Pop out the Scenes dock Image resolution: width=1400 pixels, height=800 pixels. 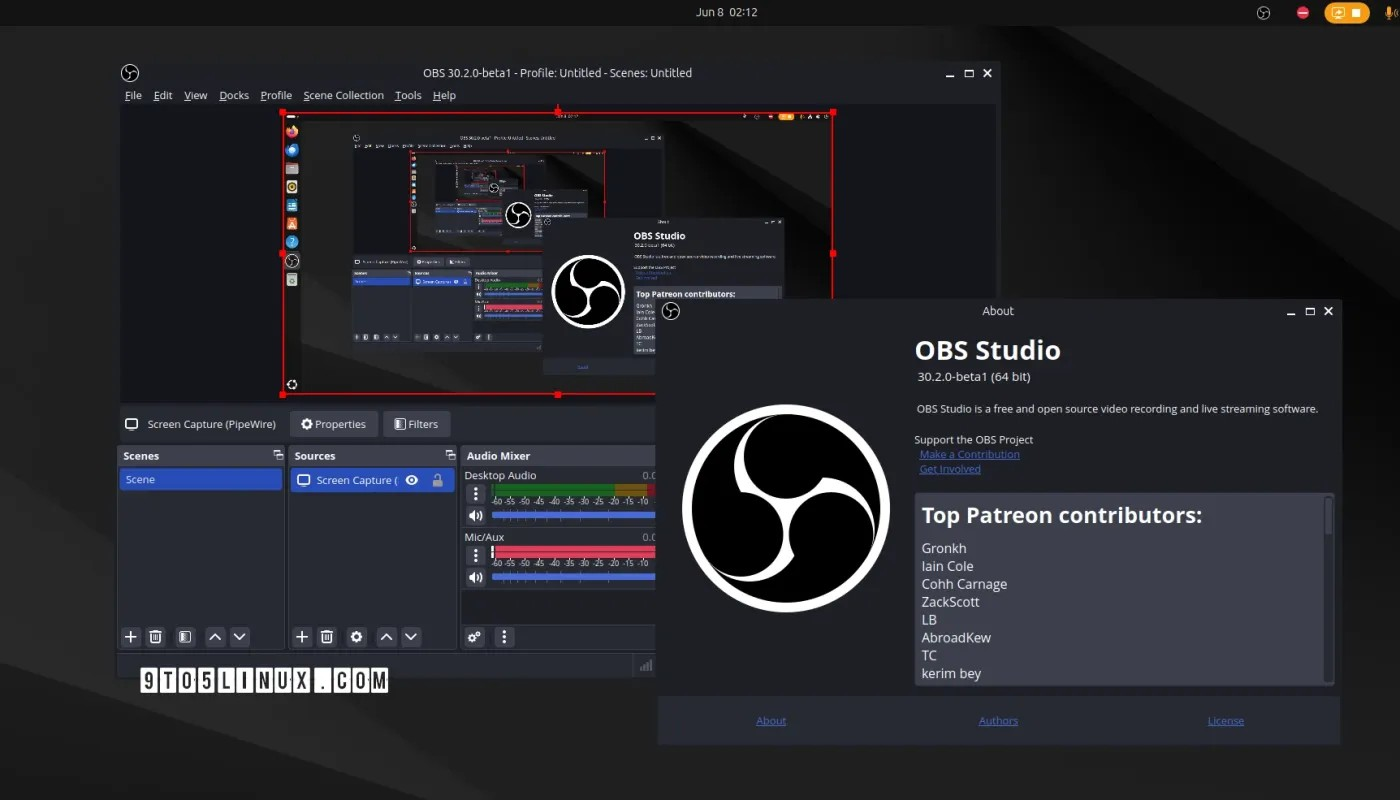(x=278, y=455)
